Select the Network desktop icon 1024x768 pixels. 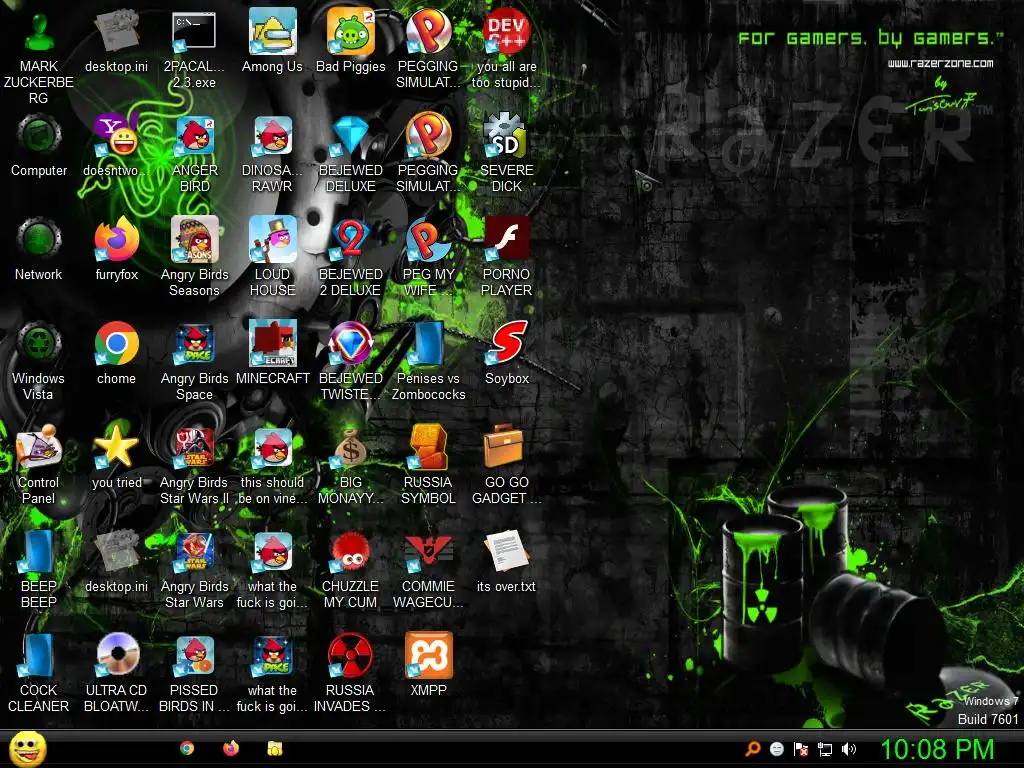[x=39, y=239]
